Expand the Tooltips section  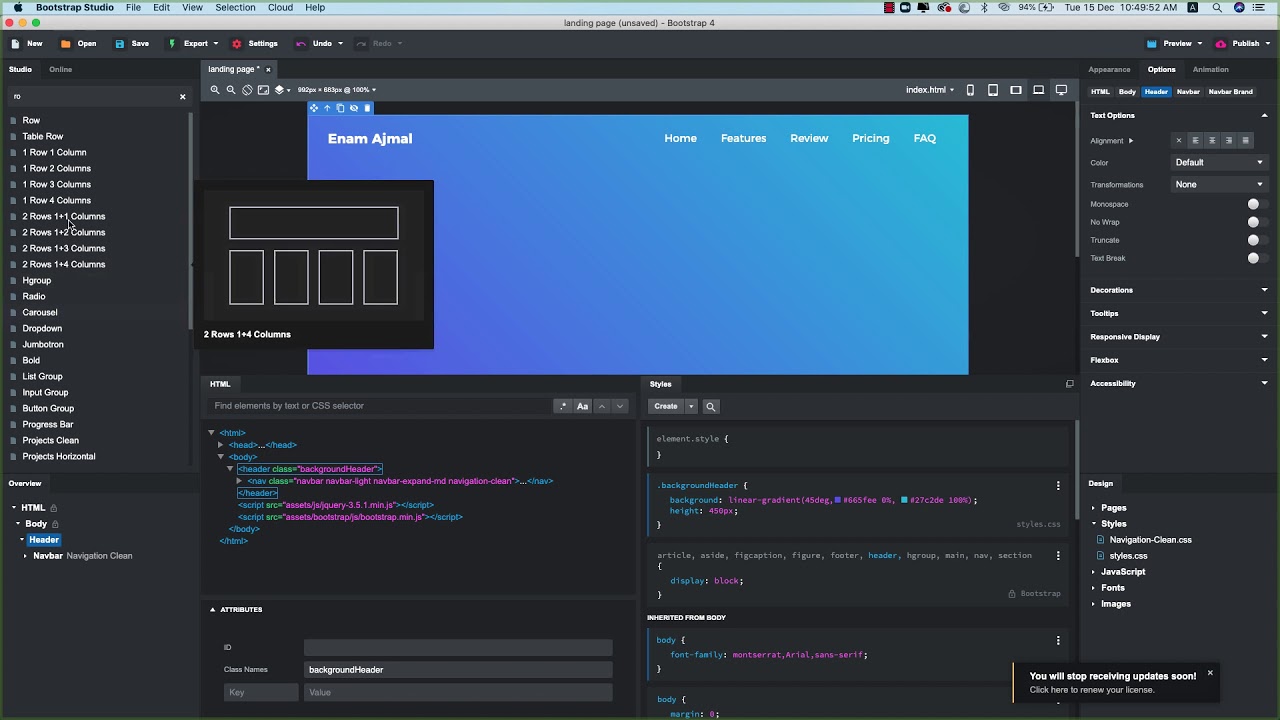click(1178, 313)
